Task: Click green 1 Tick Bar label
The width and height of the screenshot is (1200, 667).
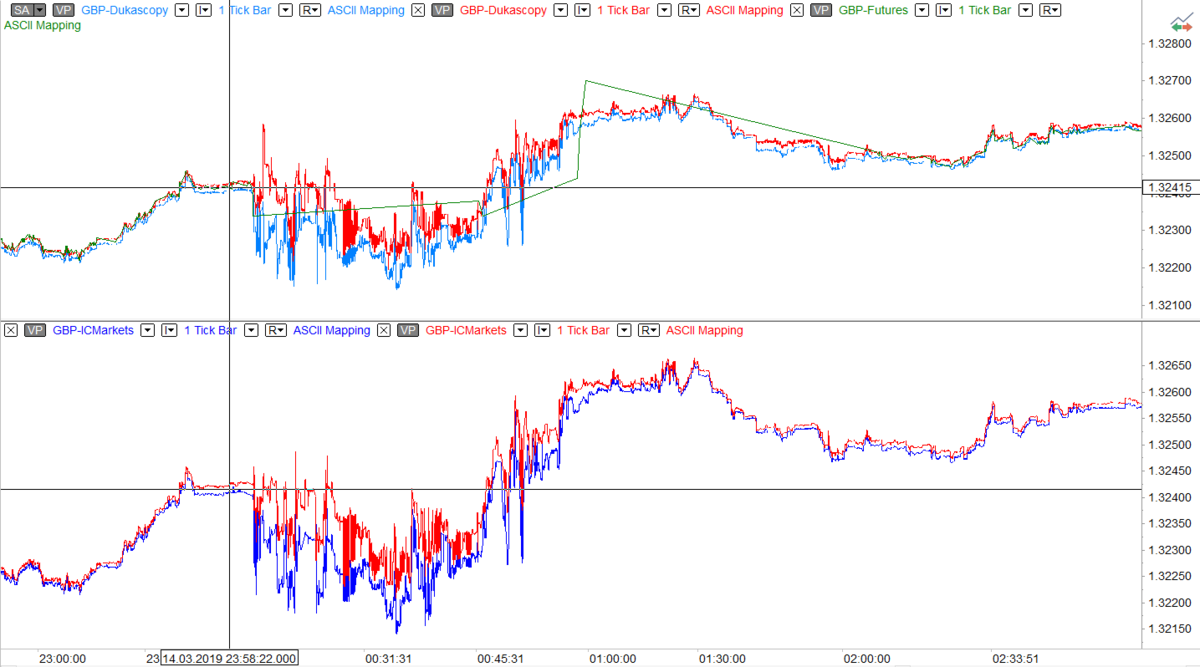Action: (985, 10)
